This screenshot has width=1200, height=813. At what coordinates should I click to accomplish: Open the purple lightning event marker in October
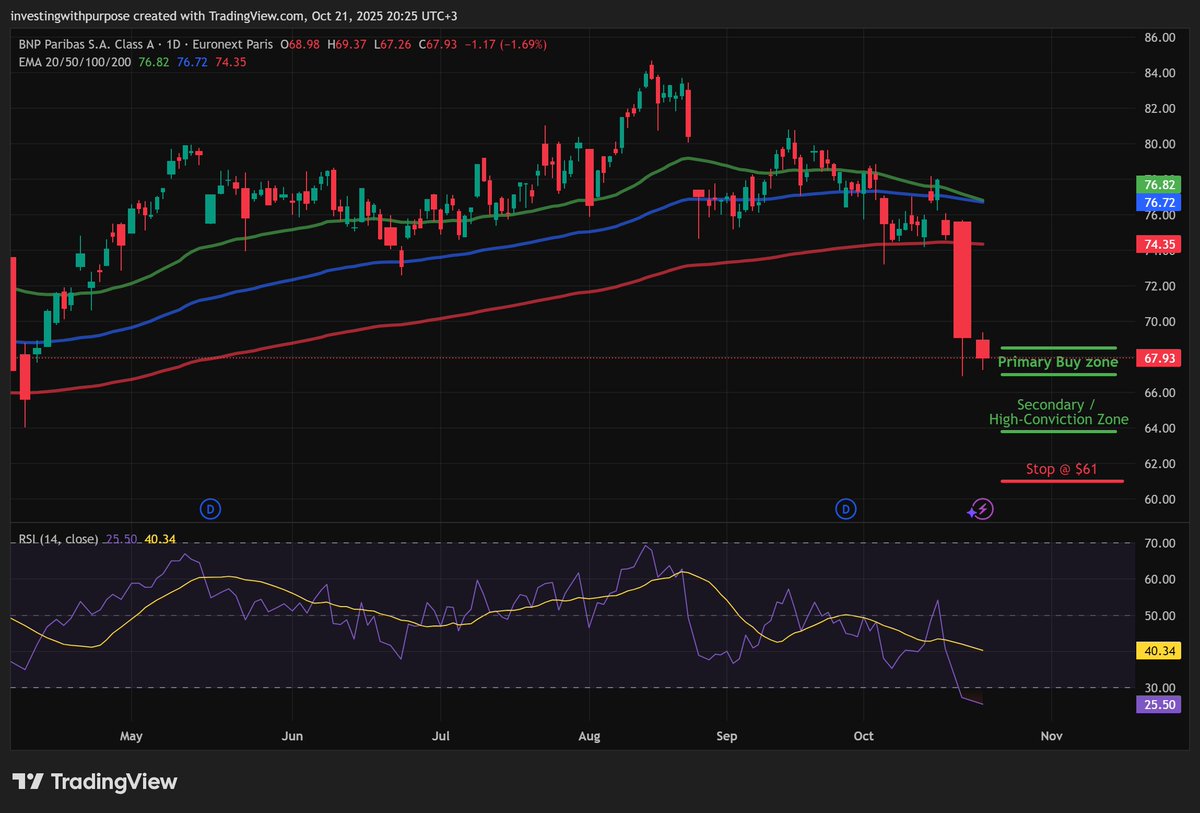point(982,510)
